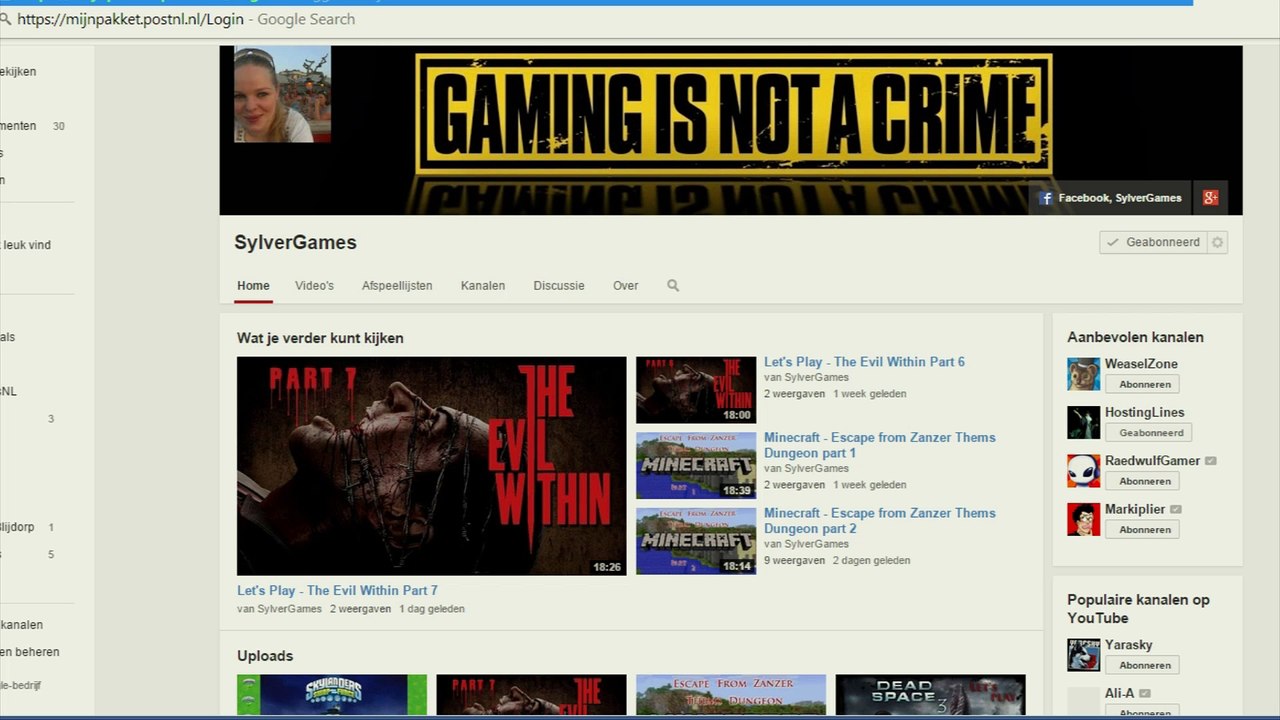Switch to the Video's tab
Screen dimensions: 1280x720
point(314,286)
